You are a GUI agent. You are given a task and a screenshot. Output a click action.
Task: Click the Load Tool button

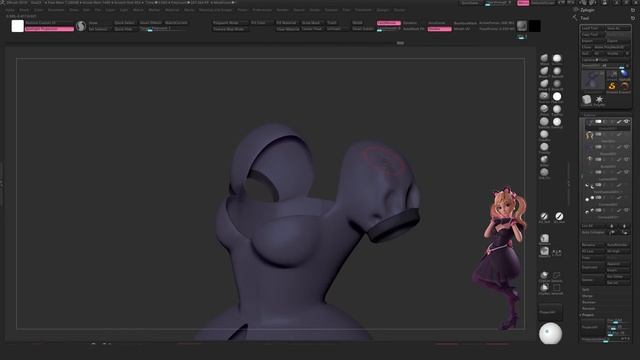coord(593,28)
